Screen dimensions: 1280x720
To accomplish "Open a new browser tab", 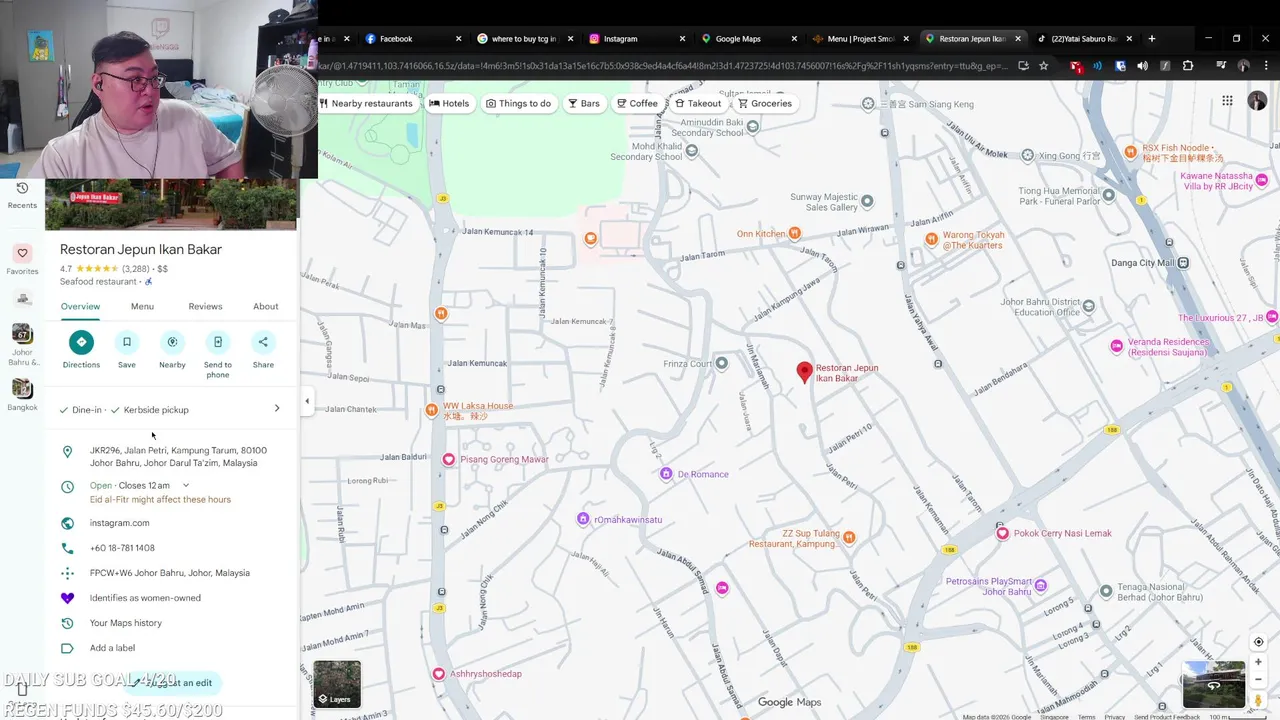I will coord(1152,39).
